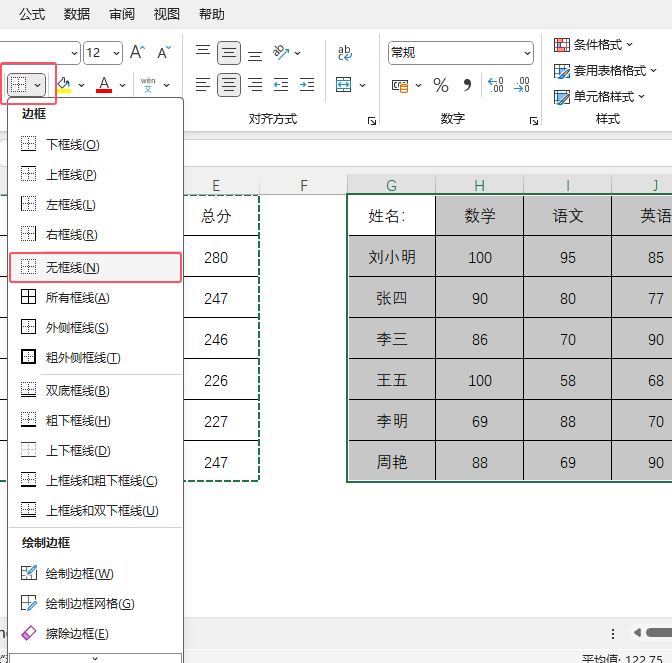
Task: Increase font size with the larger A icon
Action: point(138,52)
